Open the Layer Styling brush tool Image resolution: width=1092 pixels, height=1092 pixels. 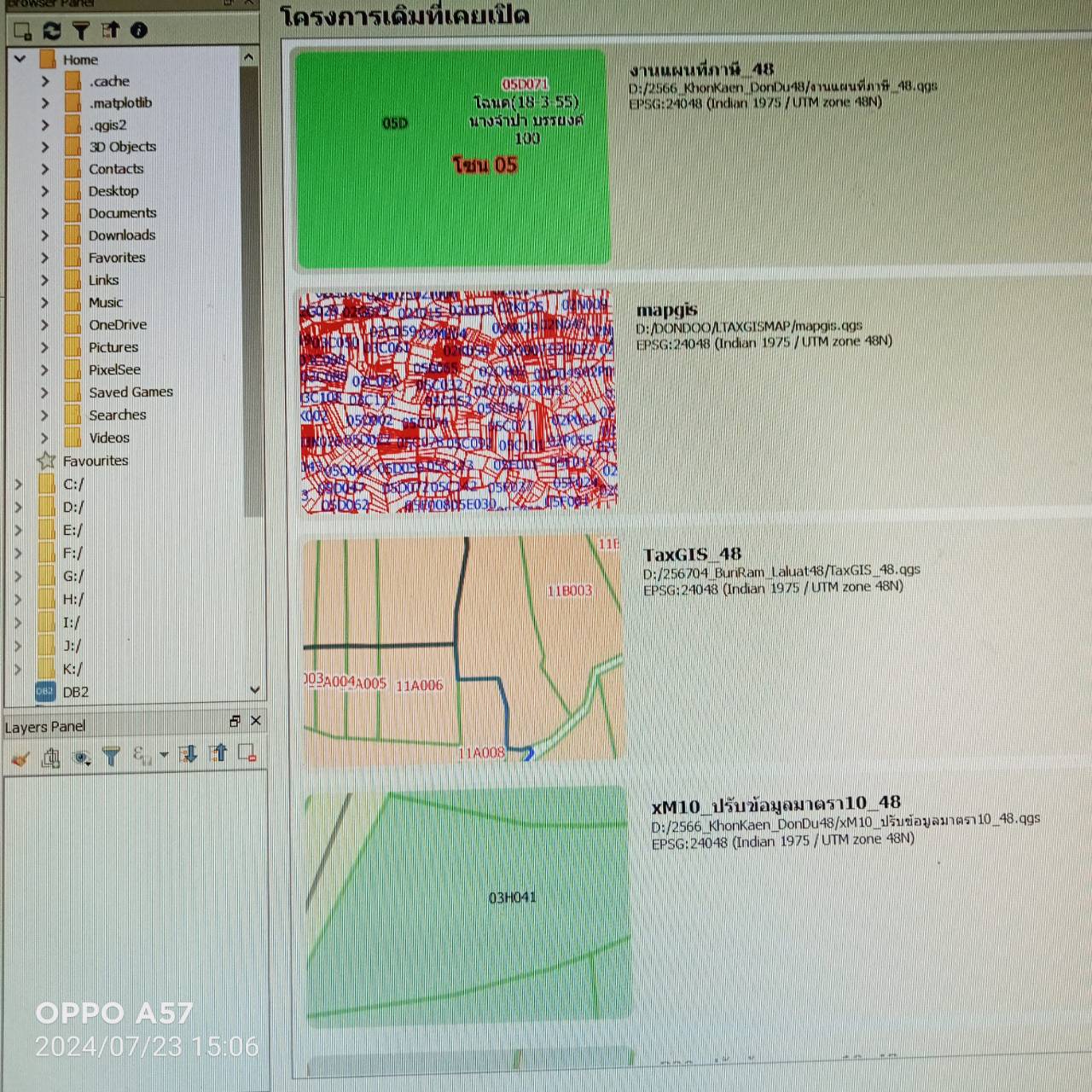point(20,757)
